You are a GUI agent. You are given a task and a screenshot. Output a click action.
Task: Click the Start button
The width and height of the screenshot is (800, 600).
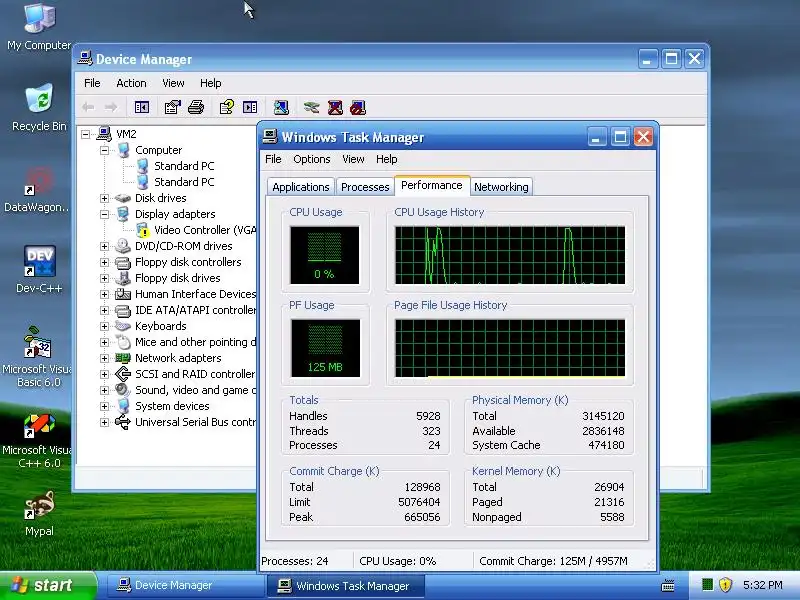click(x=48, y=585)
